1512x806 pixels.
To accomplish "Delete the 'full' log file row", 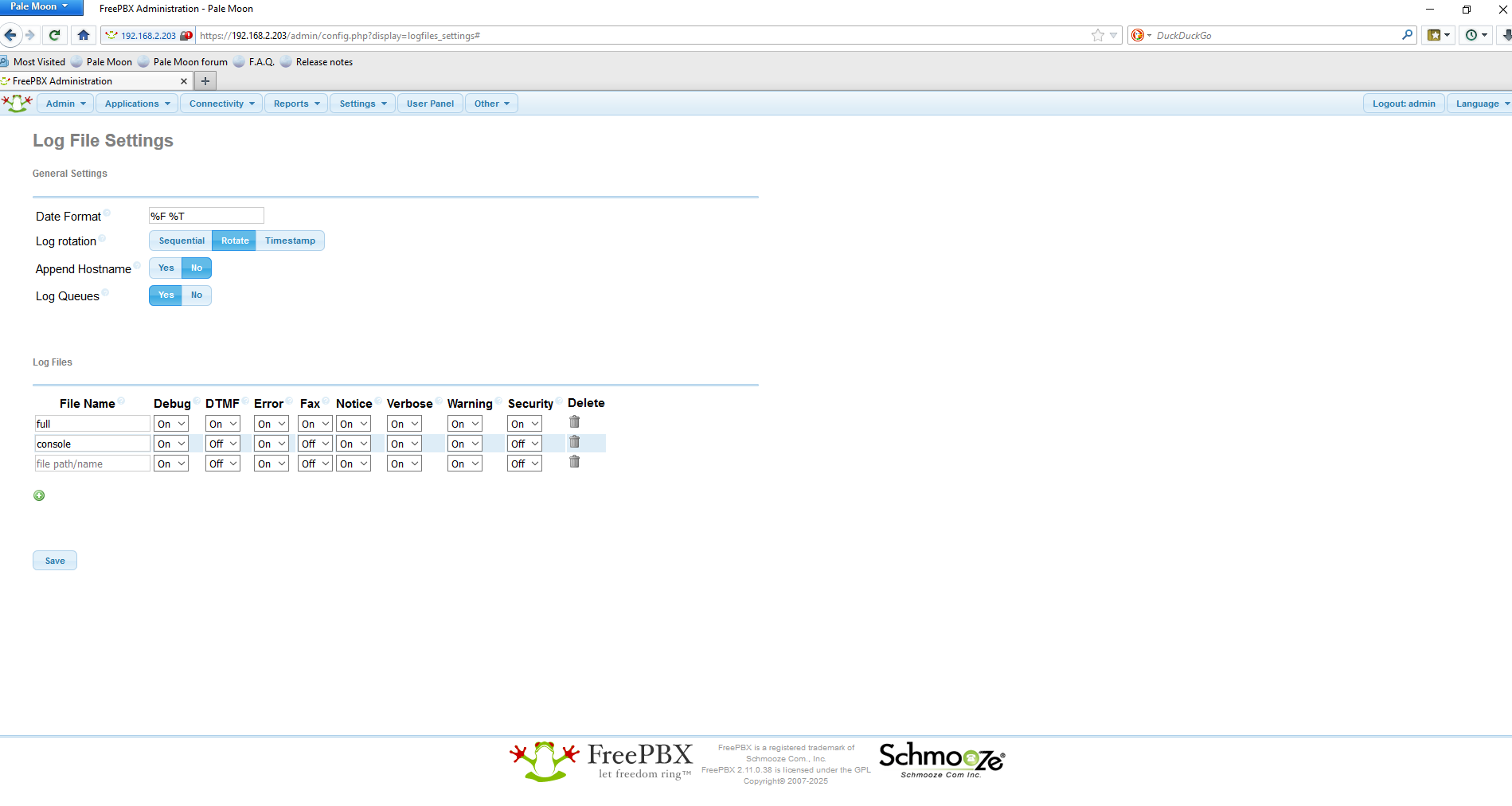I will click(x=575, y=422).
